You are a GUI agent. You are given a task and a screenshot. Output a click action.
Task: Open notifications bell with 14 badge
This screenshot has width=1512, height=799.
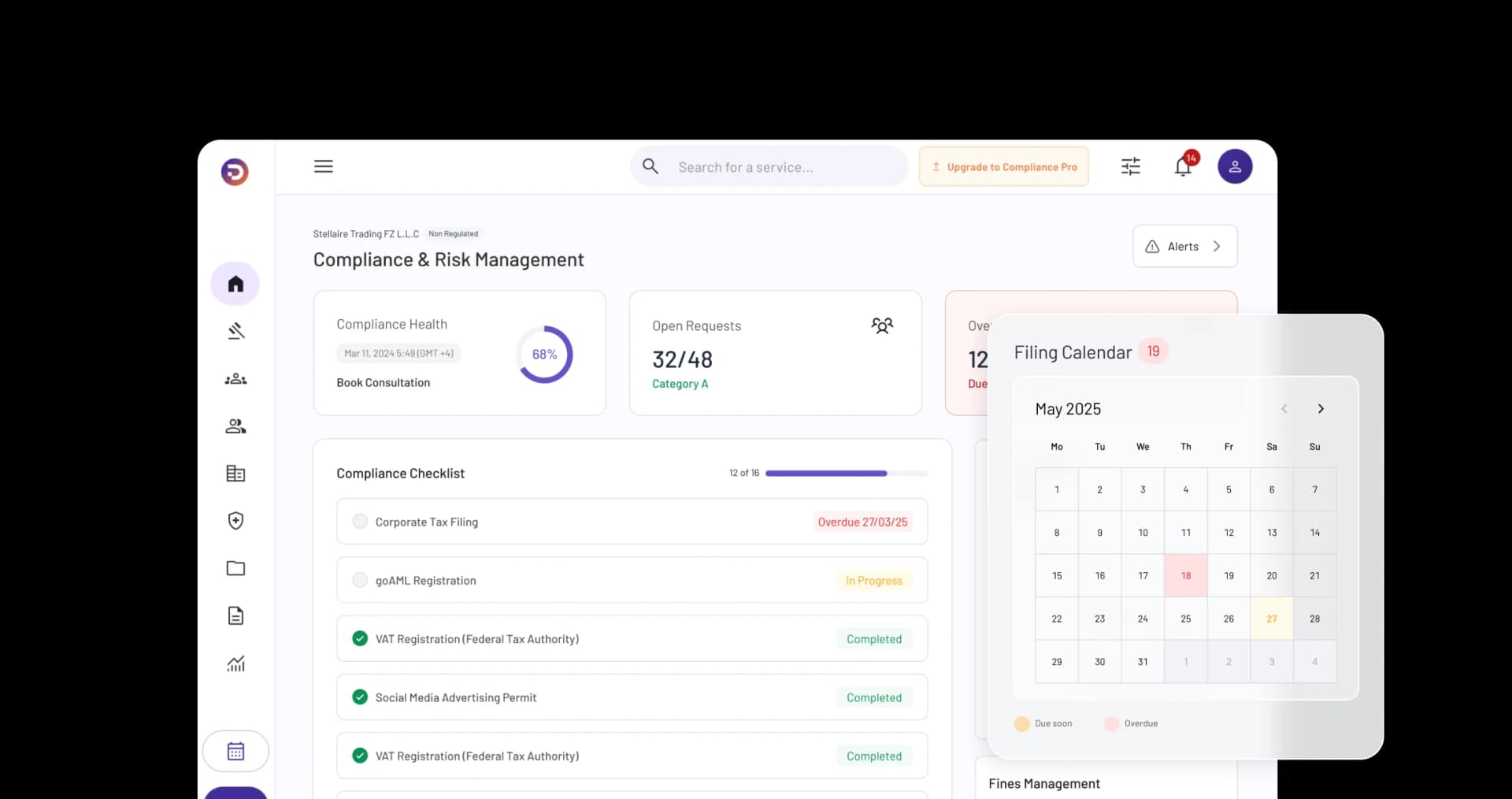click(x=1184, y=165)
